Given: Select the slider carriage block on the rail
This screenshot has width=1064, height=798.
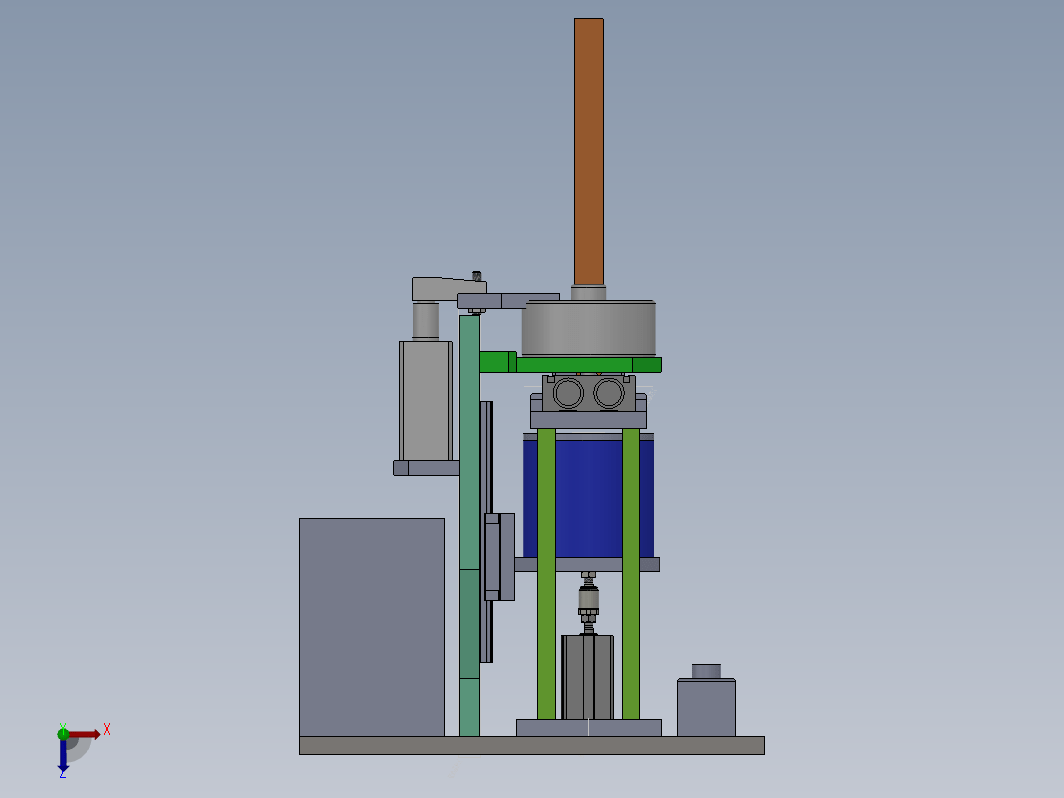Looking at the screenshot, I should click(x=499, y=557).
